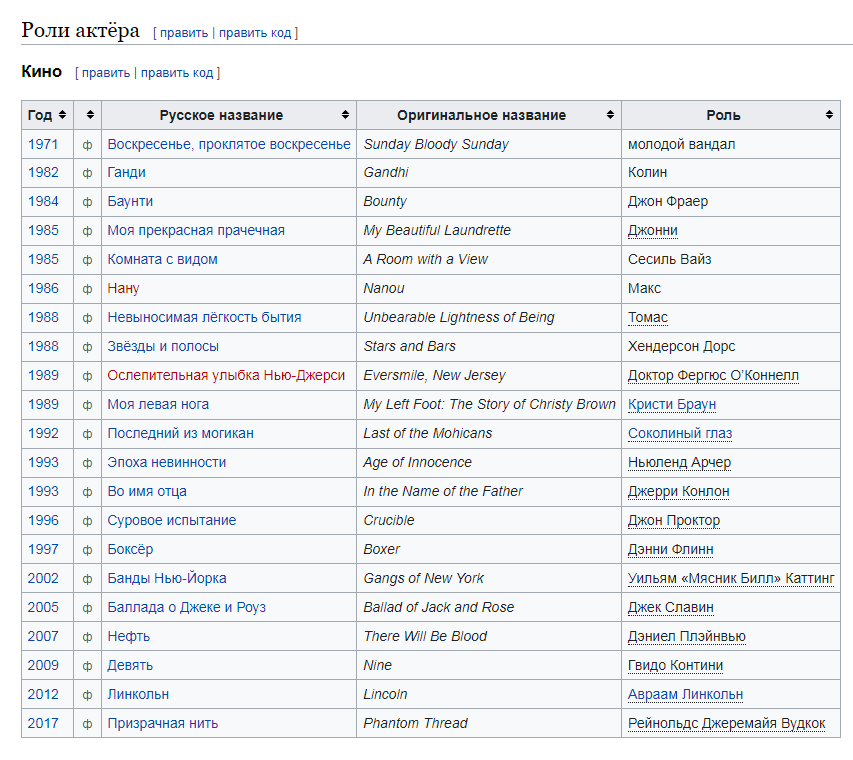Open the year link 1971
Image resolution: width=853 pixels, height=760 pixels.
(x=43, y=144)
